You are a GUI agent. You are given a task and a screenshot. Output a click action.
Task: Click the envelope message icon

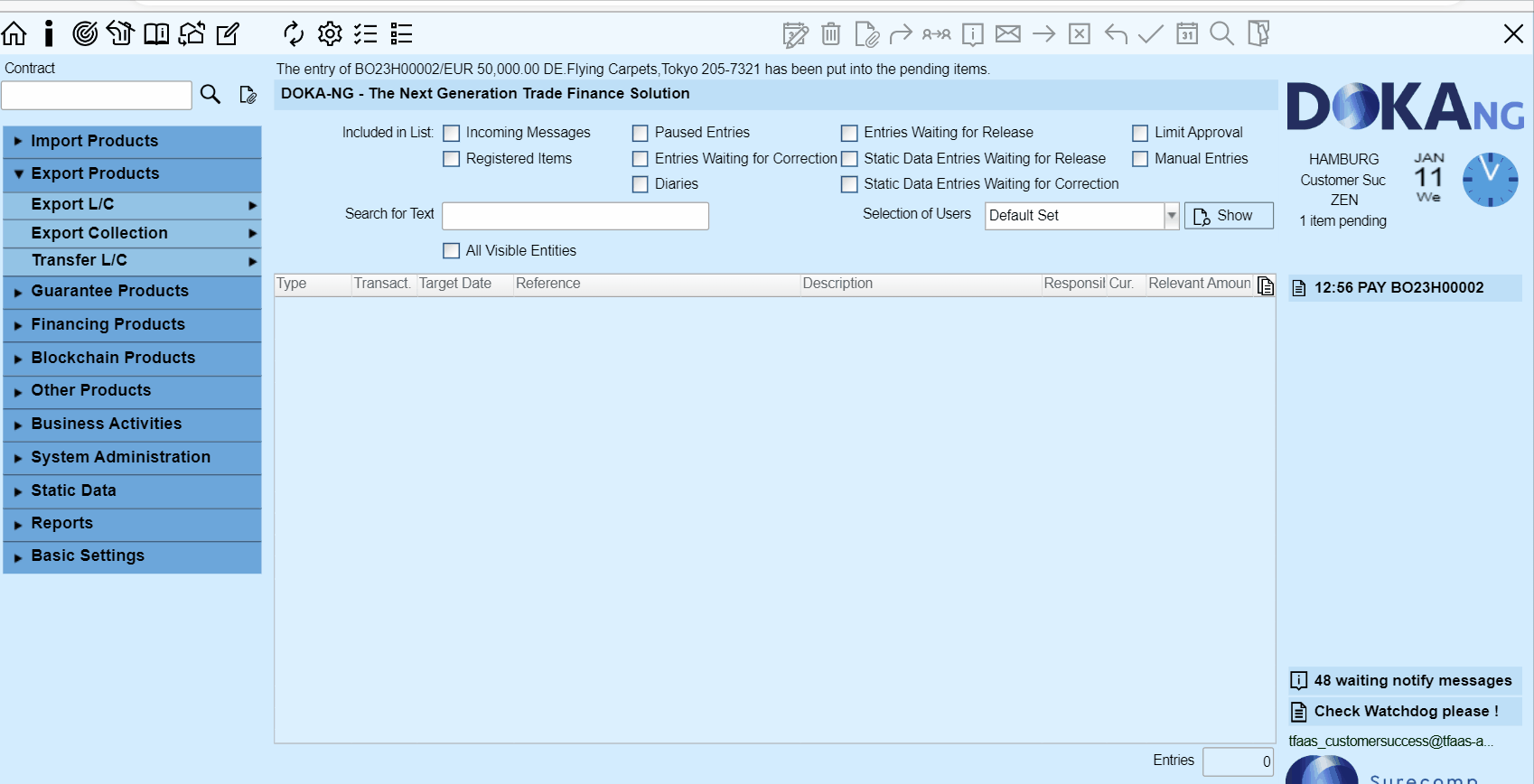coord(1008,34)
